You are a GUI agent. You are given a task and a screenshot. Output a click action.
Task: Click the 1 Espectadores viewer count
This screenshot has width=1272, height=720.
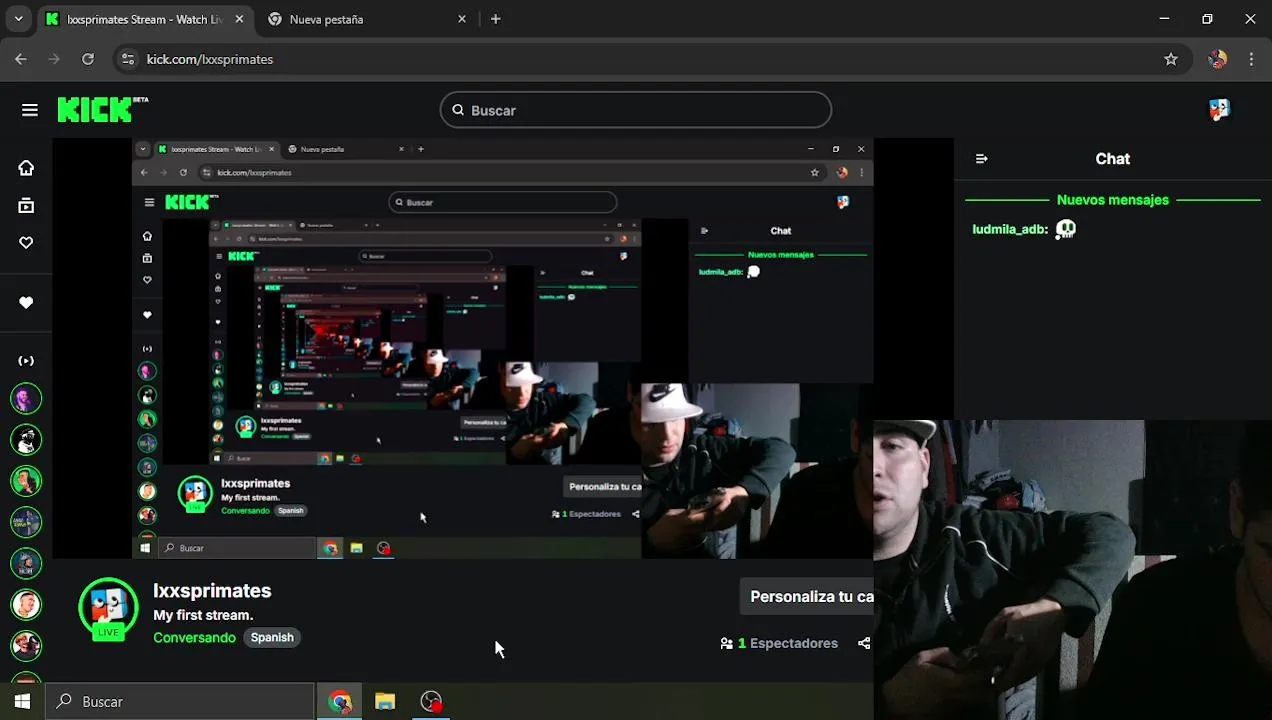coord(779,643)
